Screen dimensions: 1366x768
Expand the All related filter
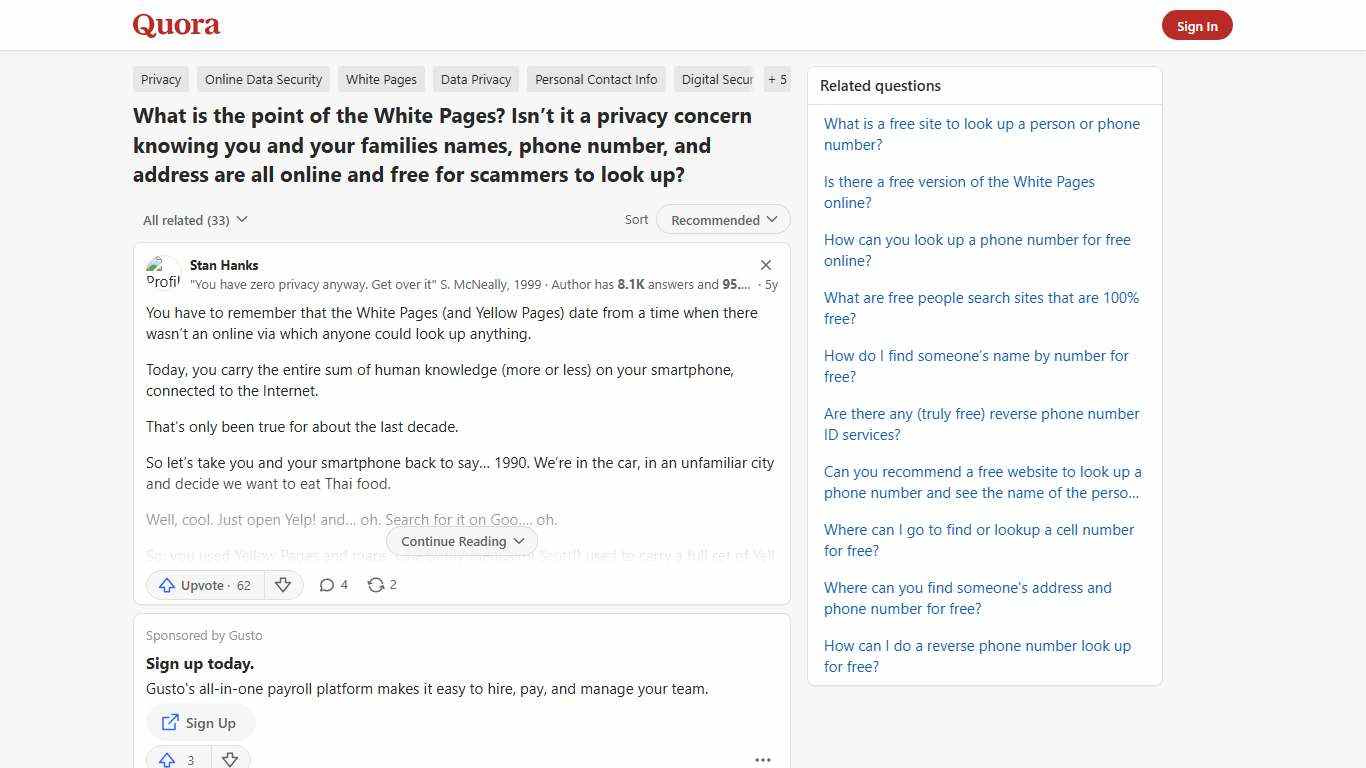coord(195,219)
